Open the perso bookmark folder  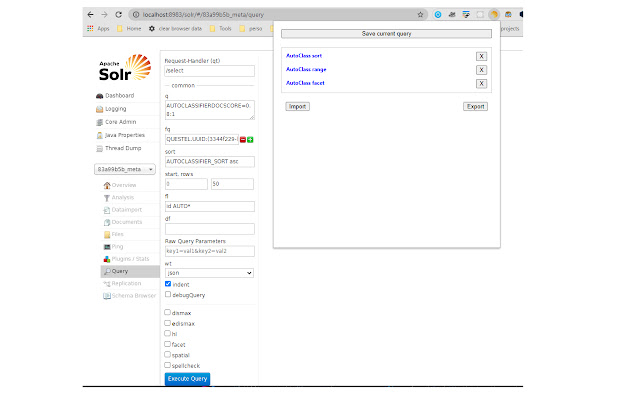pos(251,29)
